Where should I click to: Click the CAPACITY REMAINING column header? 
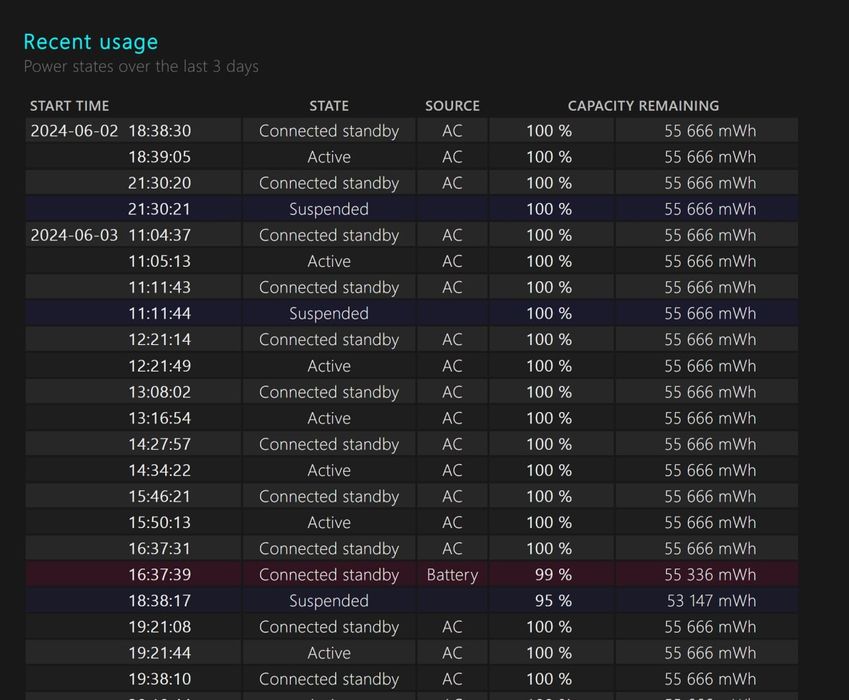click(x=643, y=106)
